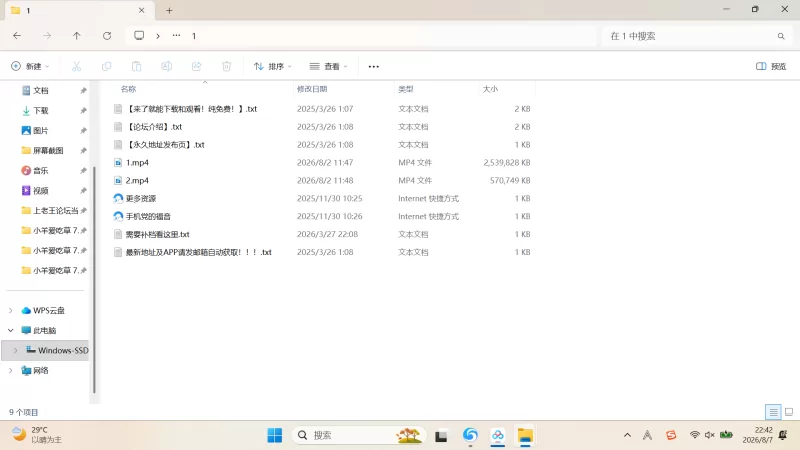
Task: Click the search box 在 1 中搜索
Action: click(695, 36)
